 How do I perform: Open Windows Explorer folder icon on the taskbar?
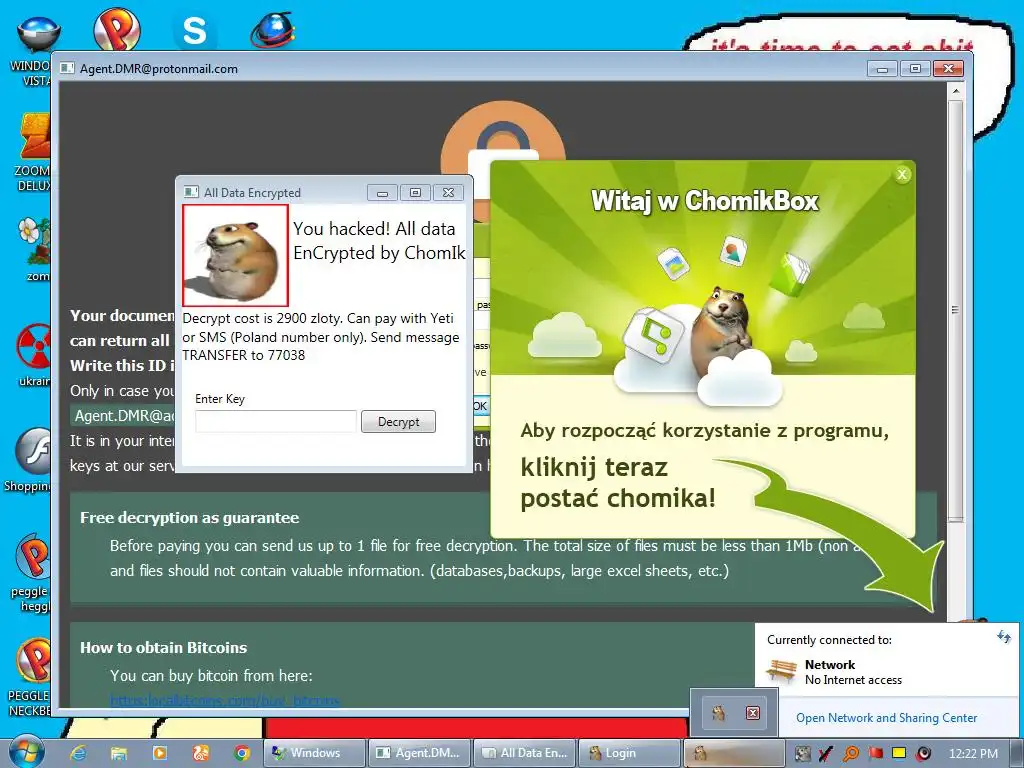tap(119, 753)
